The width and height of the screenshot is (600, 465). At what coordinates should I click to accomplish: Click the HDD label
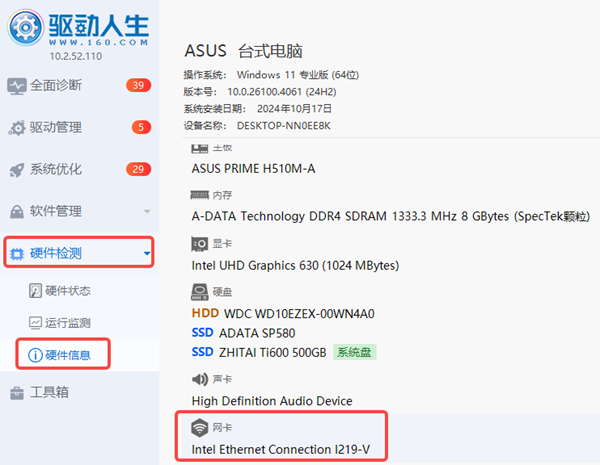coord(205,313)
